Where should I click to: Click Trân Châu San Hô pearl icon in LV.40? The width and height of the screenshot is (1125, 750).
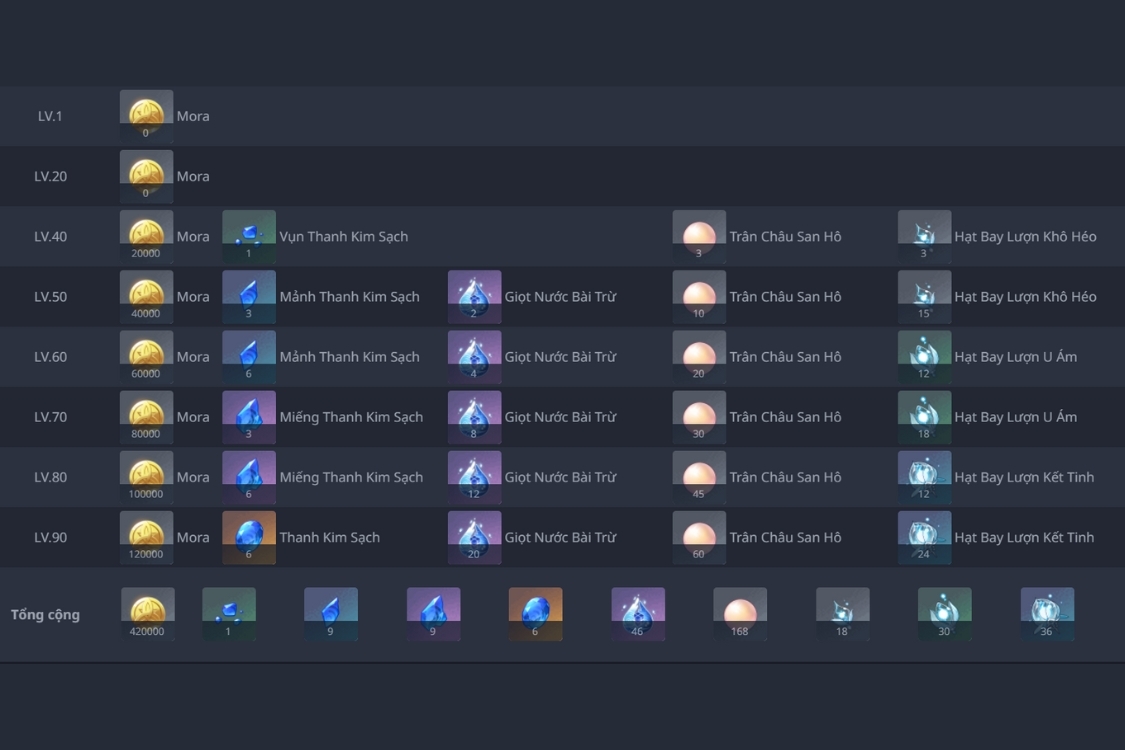click(699, 236)
